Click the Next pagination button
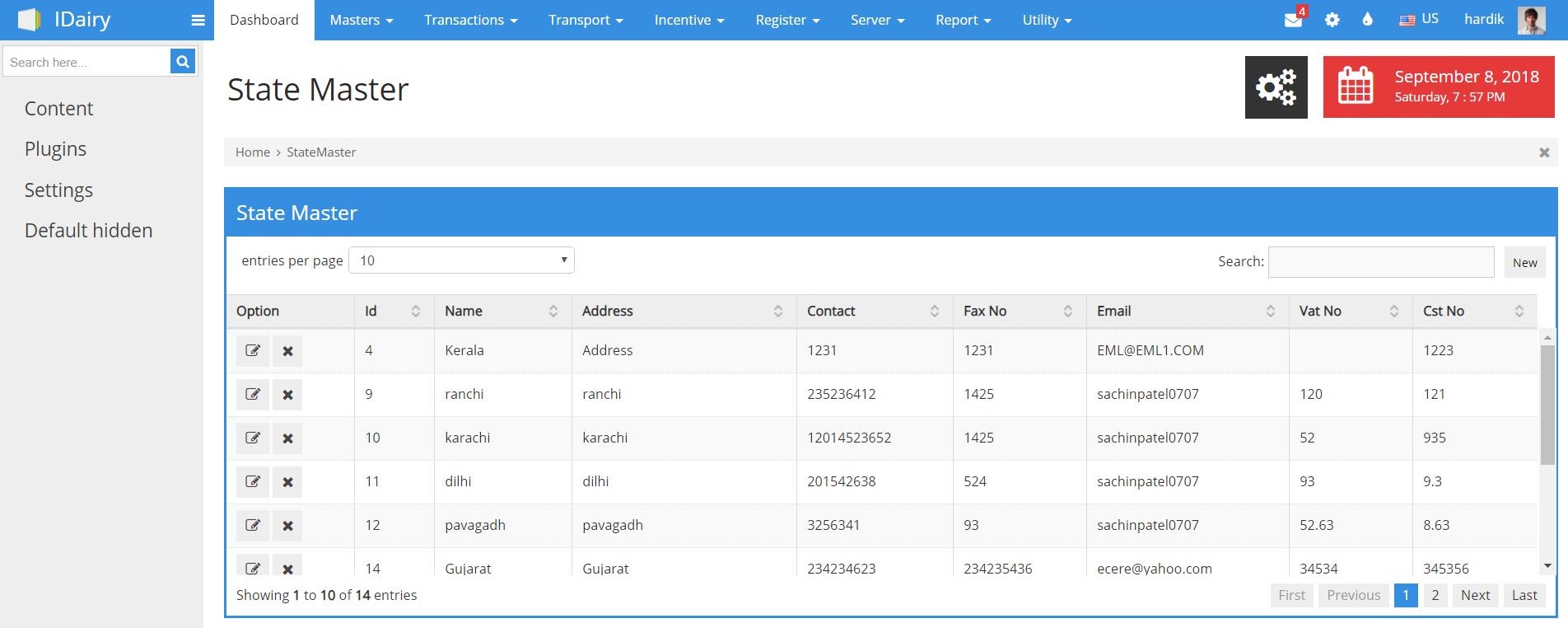Screen dimensions: 1568x628 pyautogui.click(x=1476, y=595)
